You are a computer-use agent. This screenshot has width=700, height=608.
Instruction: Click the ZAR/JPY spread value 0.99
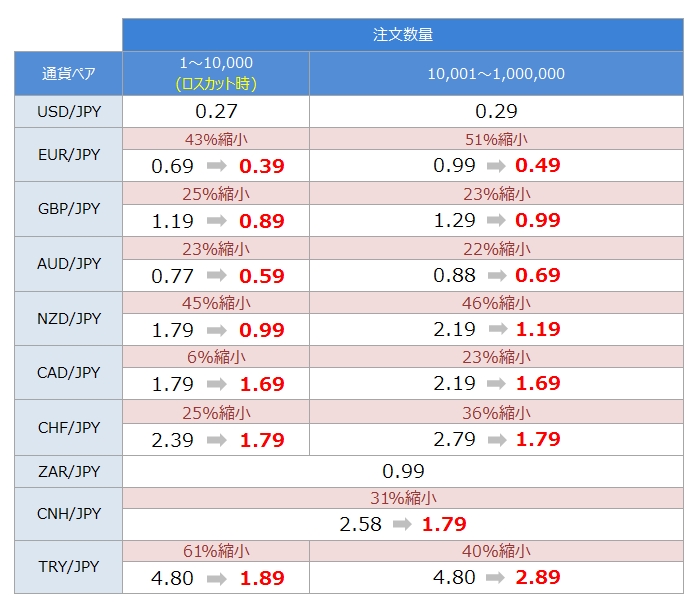coord(403,471)
